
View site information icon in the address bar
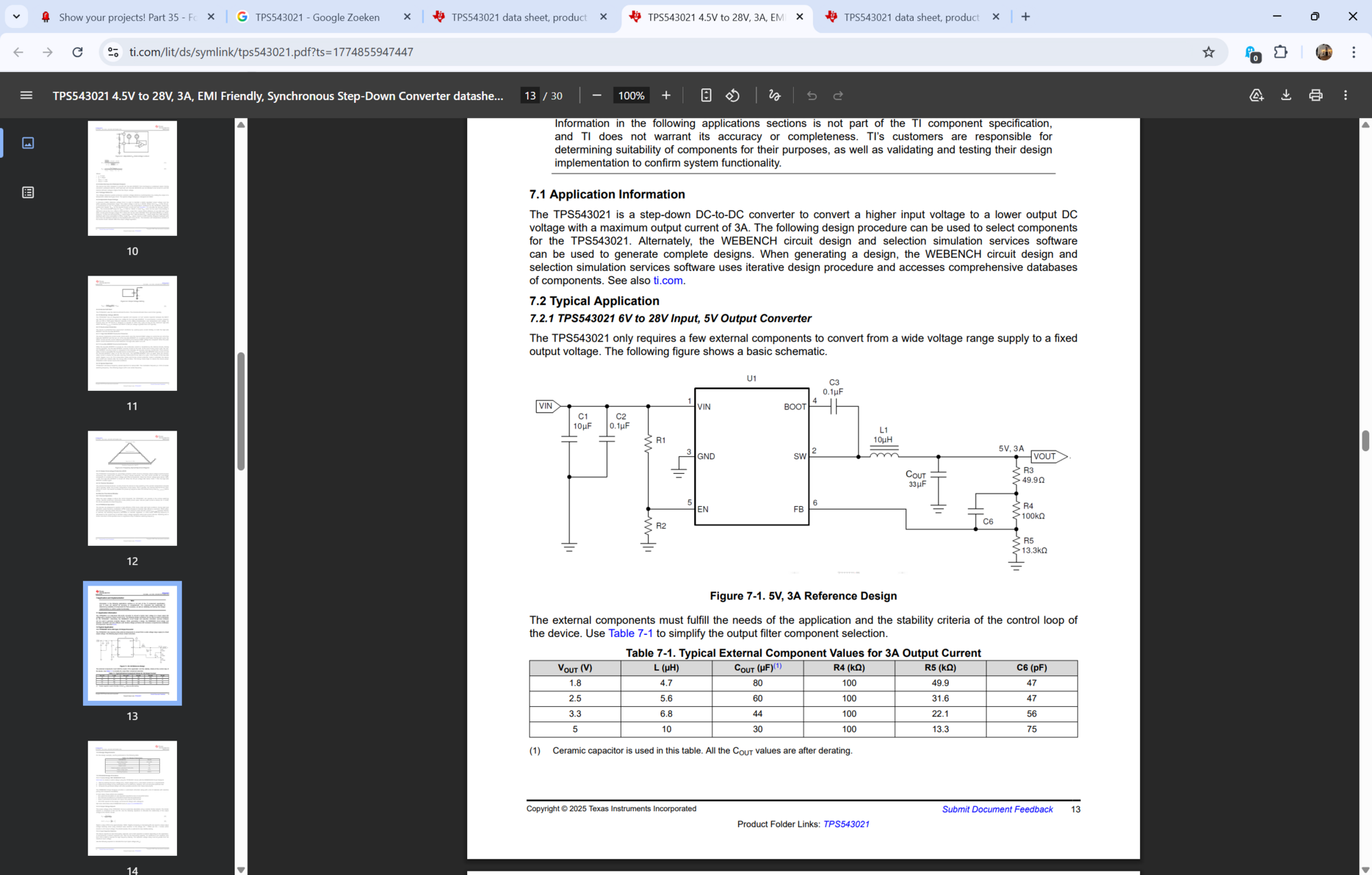pos(113,52)
